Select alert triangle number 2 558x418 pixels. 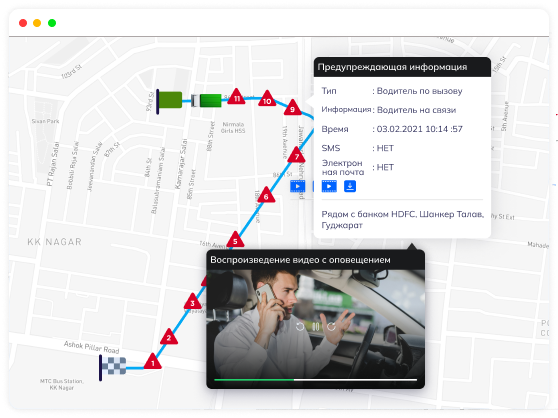[x=169, y=337]
